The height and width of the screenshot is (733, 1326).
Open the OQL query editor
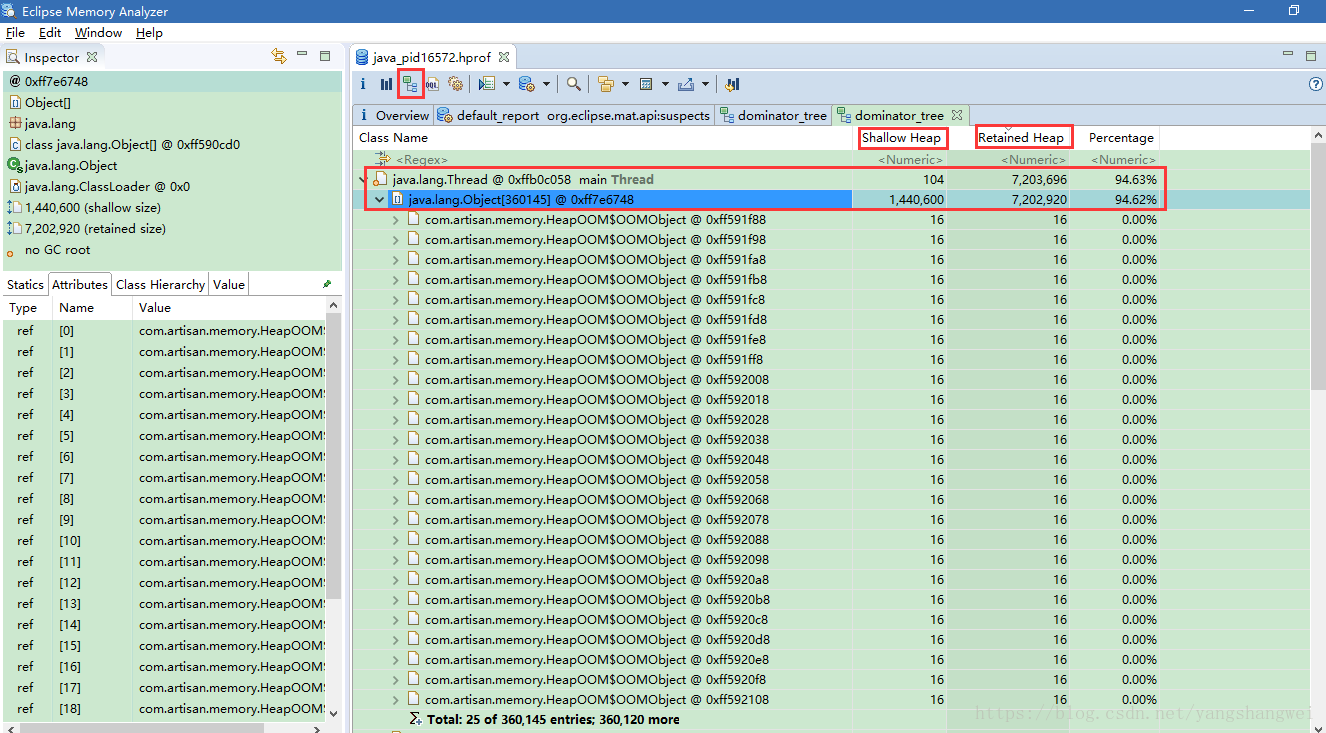point(432,85)
